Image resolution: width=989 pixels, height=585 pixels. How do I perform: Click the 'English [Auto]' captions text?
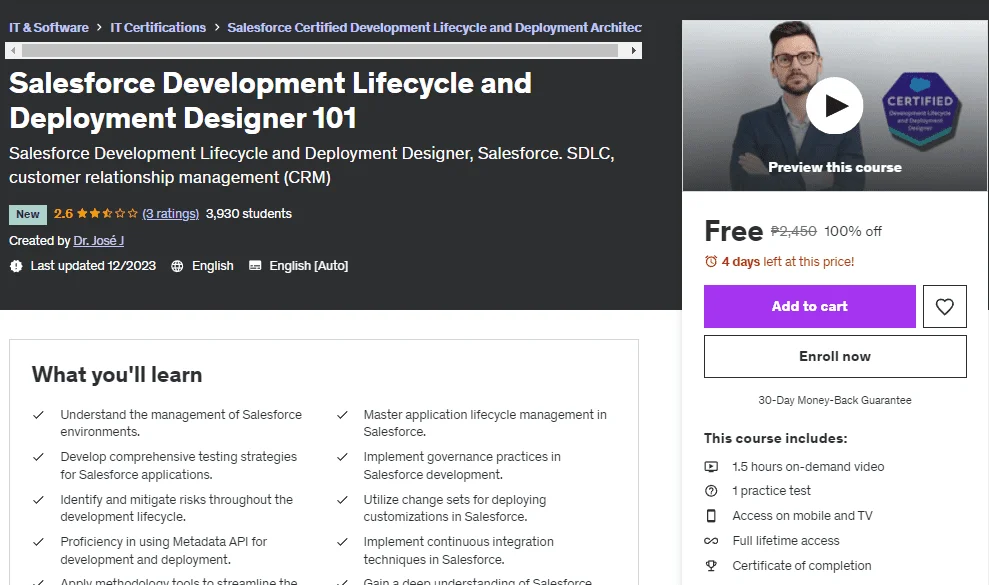coord(308,266)
